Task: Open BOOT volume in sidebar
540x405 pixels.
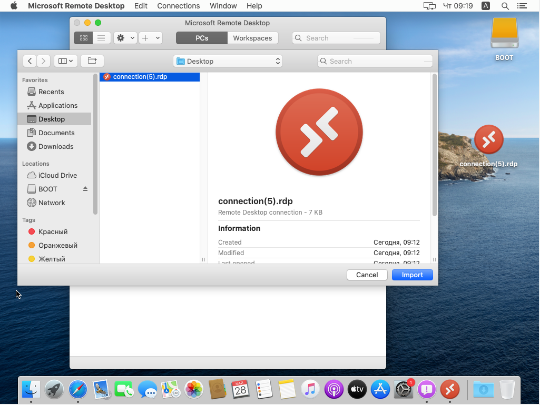Action: 48,189
